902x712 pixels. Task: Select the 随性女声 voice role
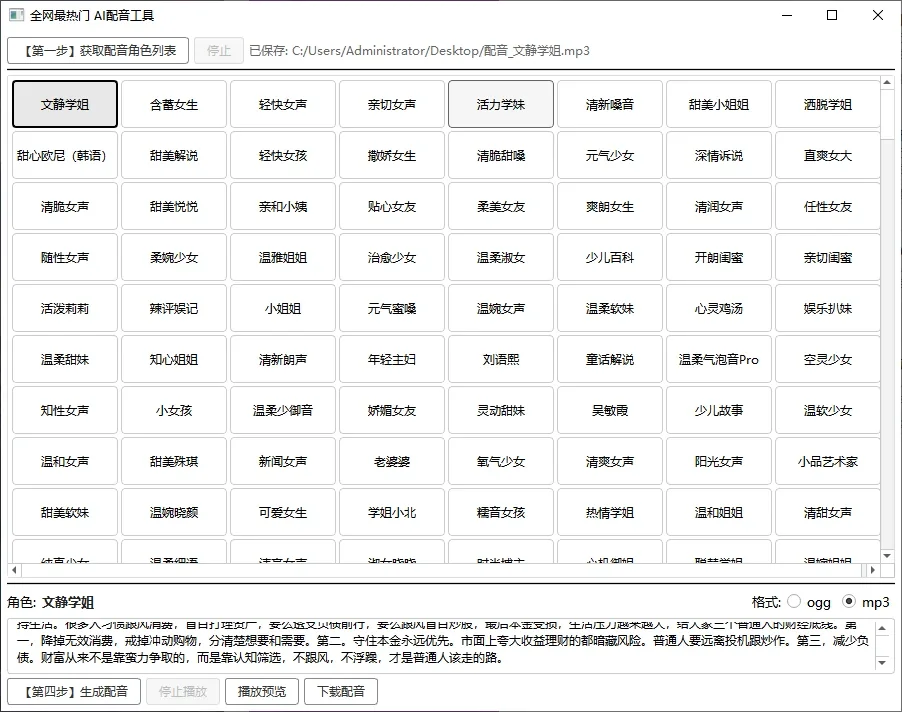point(65,257)
